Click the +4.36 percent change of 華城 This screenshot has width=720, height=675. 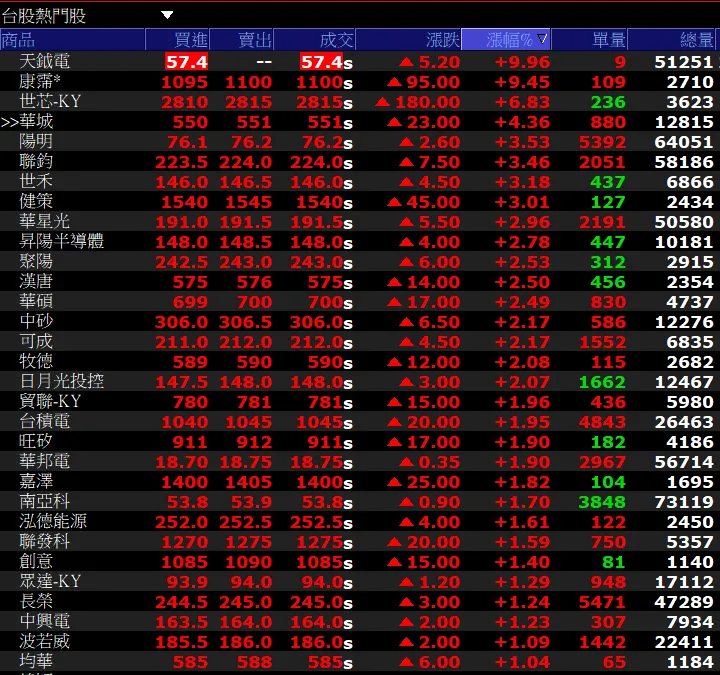tap(522, 122)
